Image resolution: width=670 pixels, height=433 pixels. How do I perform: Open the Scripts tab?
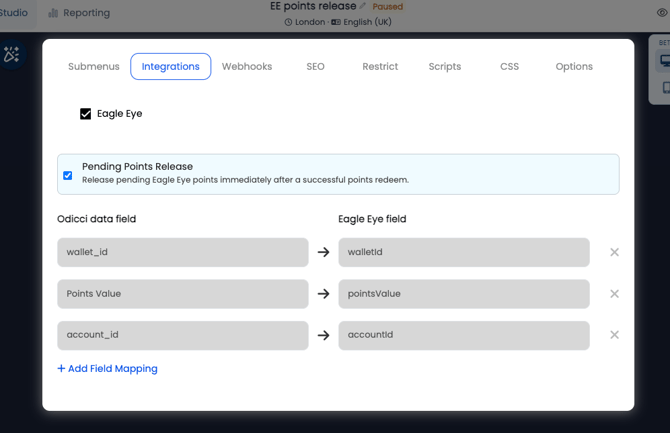[x=445, y=67]
